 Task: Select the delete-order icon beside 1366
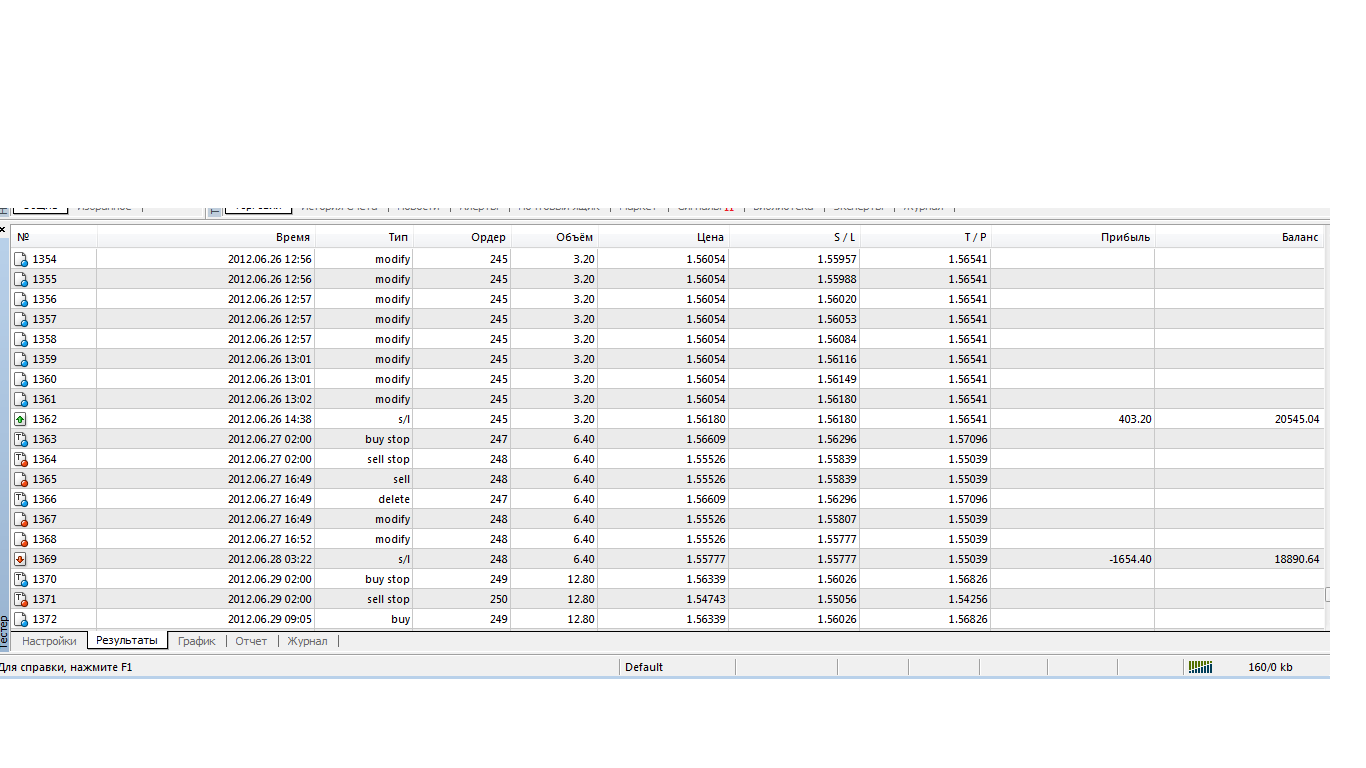tap(20, 499)
